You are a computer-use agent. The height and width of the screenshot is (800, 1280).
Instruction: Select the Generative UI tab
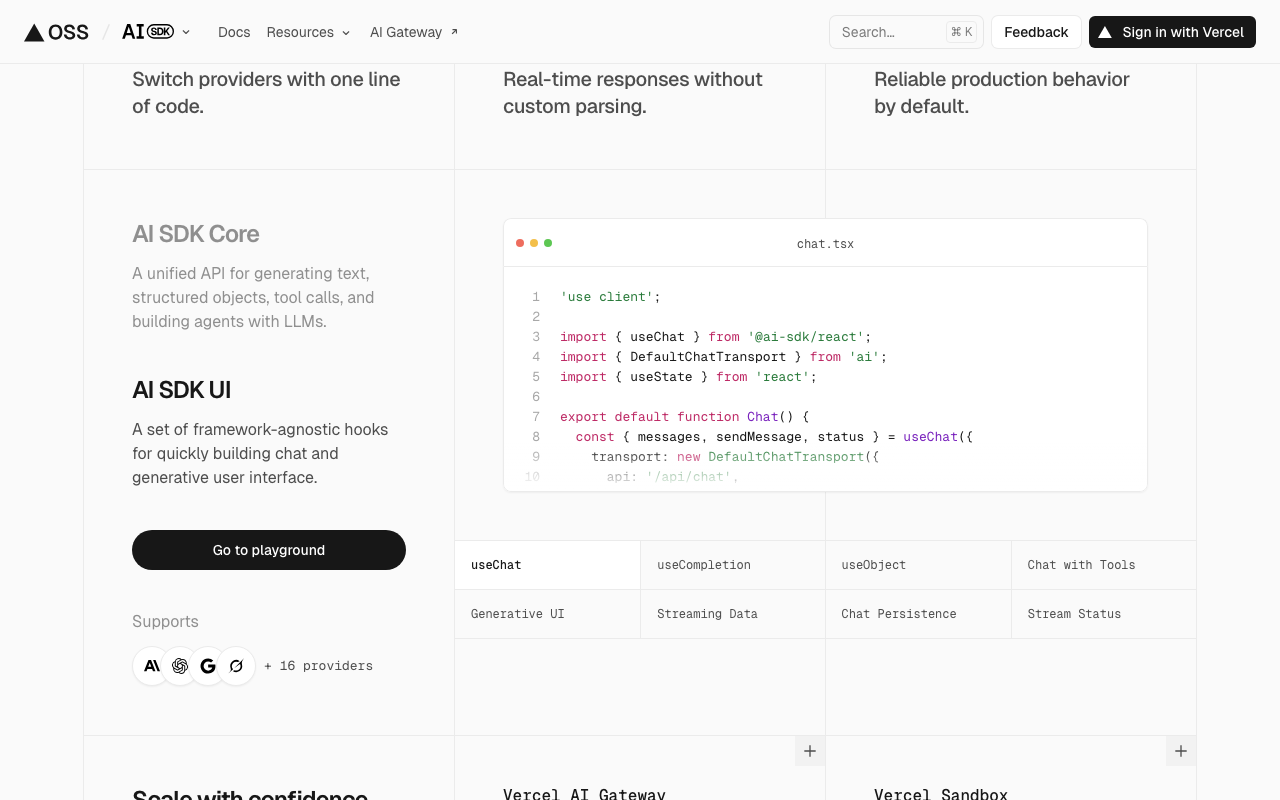click(x=547, y=614)
